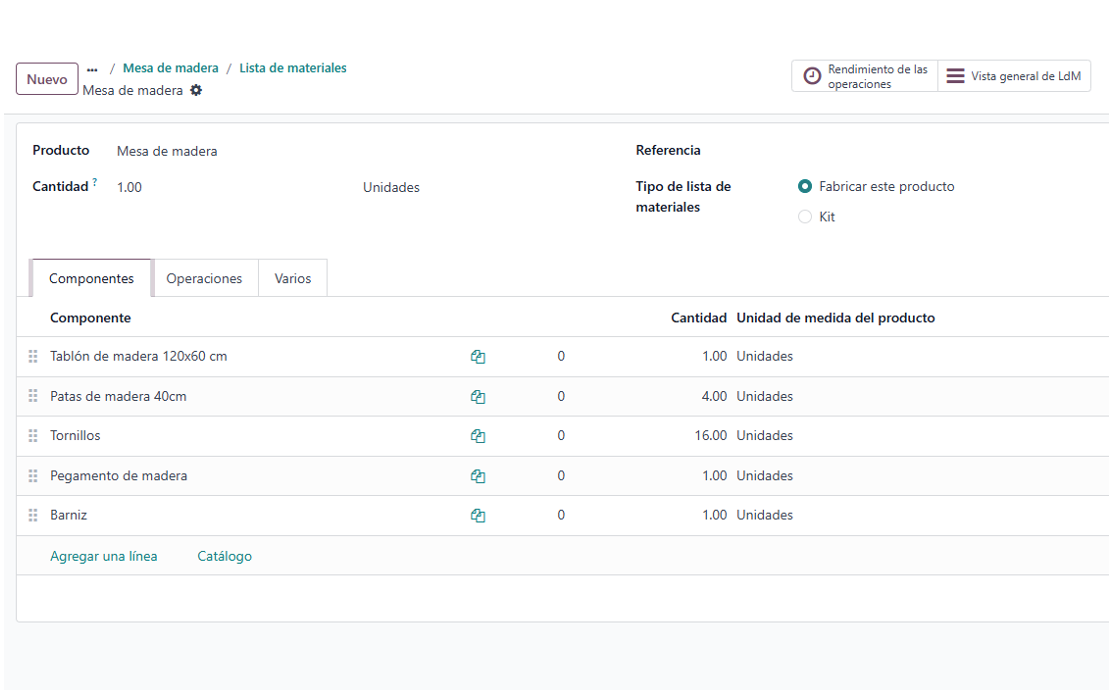Click the drag handle of Barniz row
The height and width of the screenshot is (690, 1110).
click(33, 515)
